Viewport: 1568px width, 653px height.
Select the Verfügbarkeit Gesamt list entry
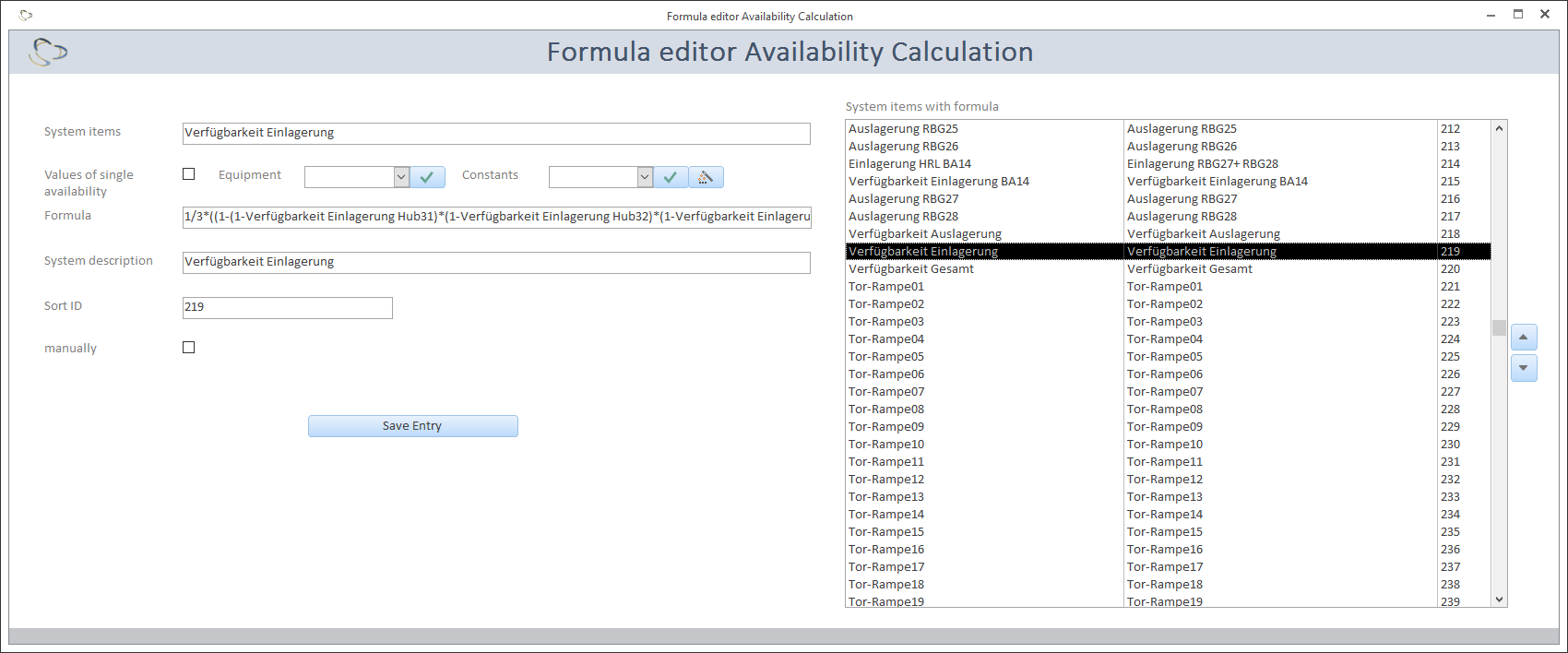click(x=911, y=269)
